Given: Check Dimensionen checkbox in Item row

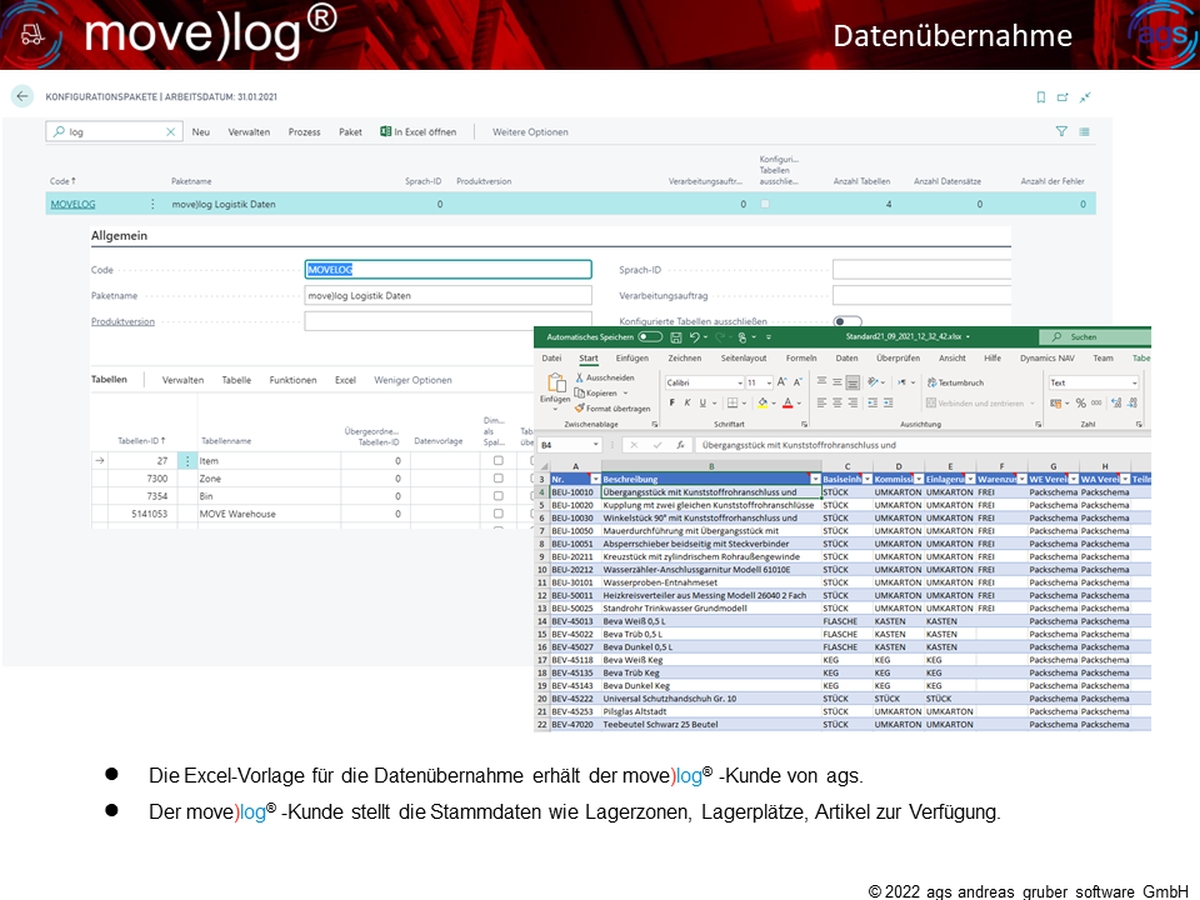Looking at the screenshot, I should click(498, 461).
